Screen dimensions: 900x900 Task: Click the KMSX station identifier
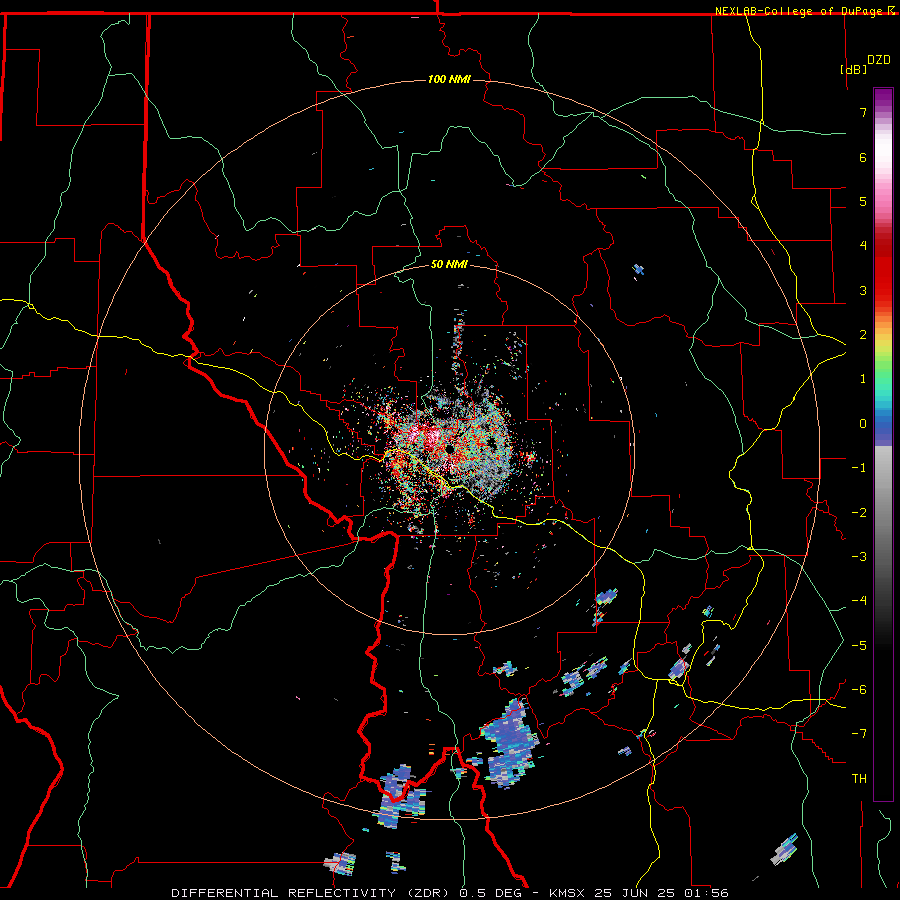point(568,893)
